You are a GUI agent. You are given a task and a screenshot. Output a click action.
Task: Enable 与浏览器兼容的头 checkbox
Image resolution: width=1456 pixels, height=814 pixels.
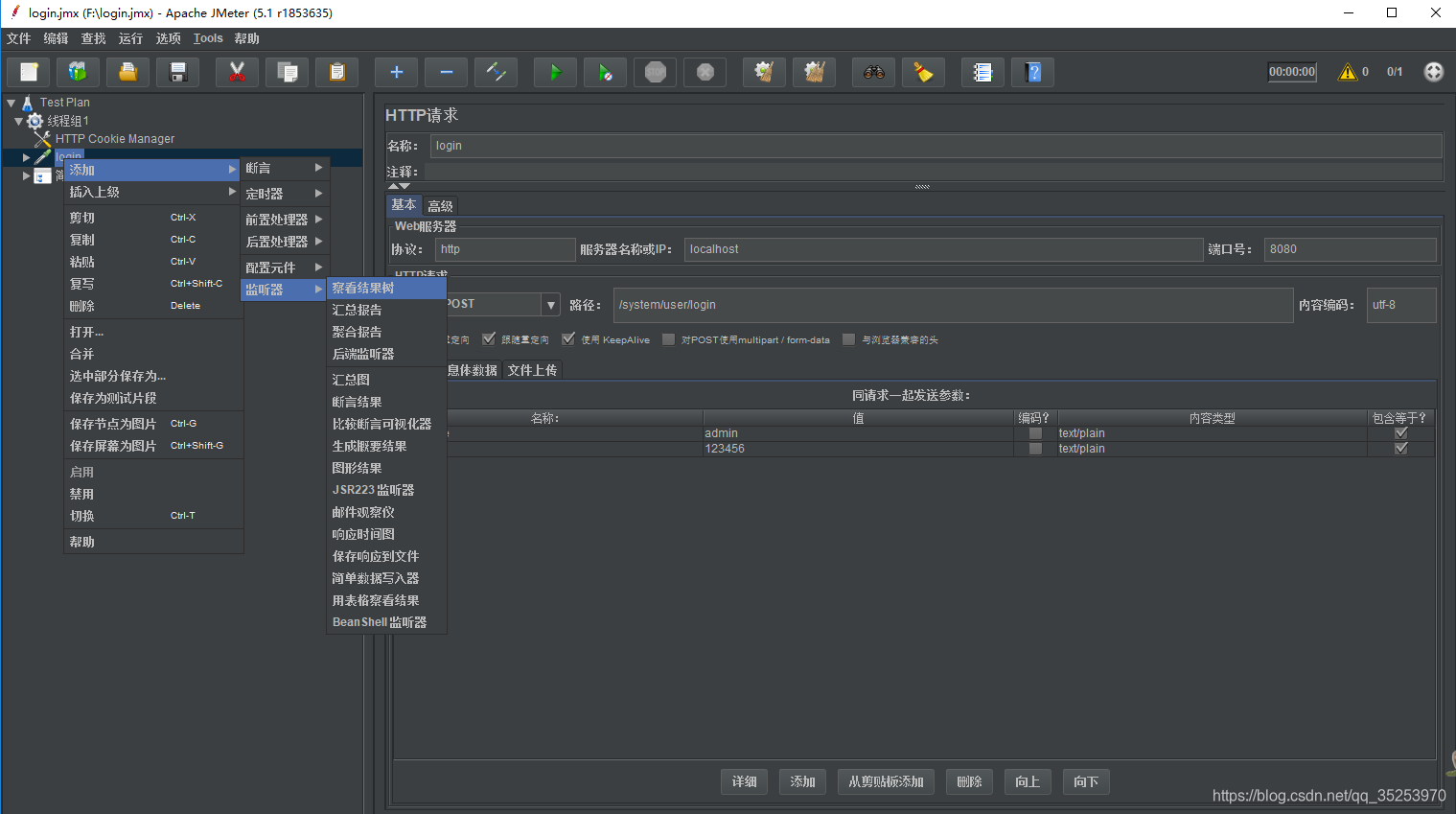[848, 339]
